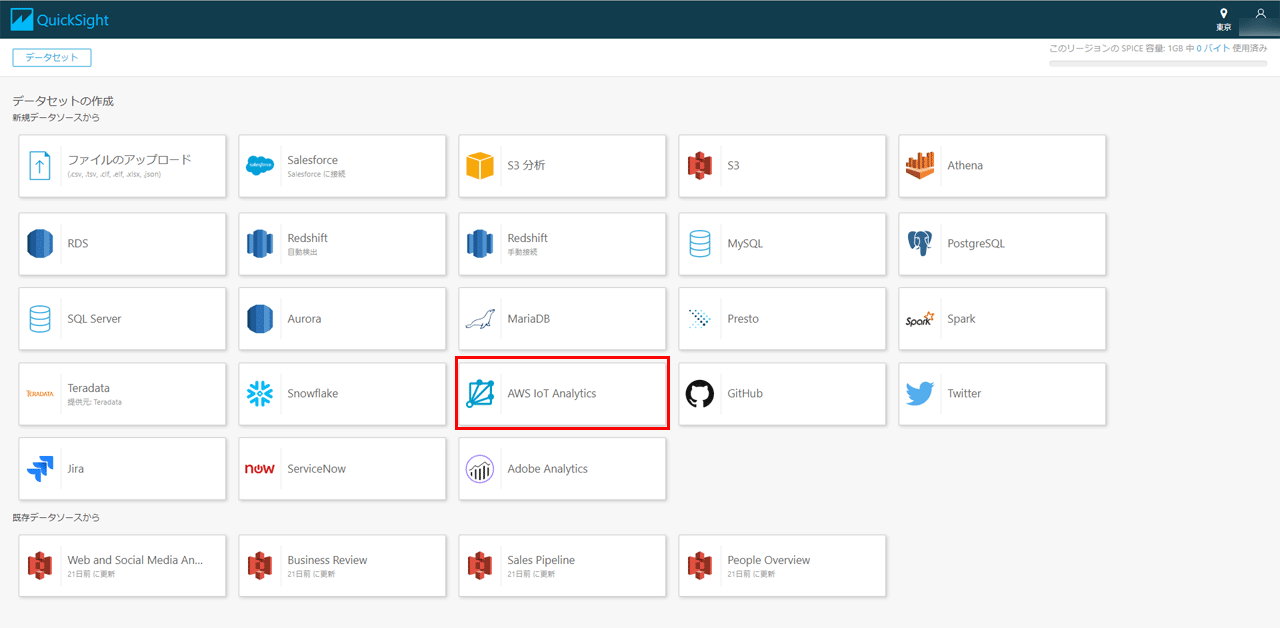This screenshot has height=628, width=1280.
Task: Click the Aurora label
Action: point(304,319)
